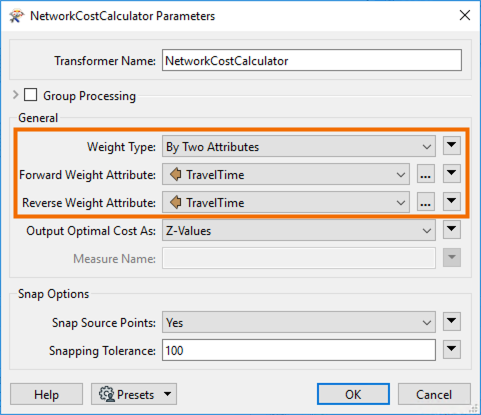This screenshot has width=481, height=415.
Task: Click the FME application icon in title bar
Action: [17, 16]
